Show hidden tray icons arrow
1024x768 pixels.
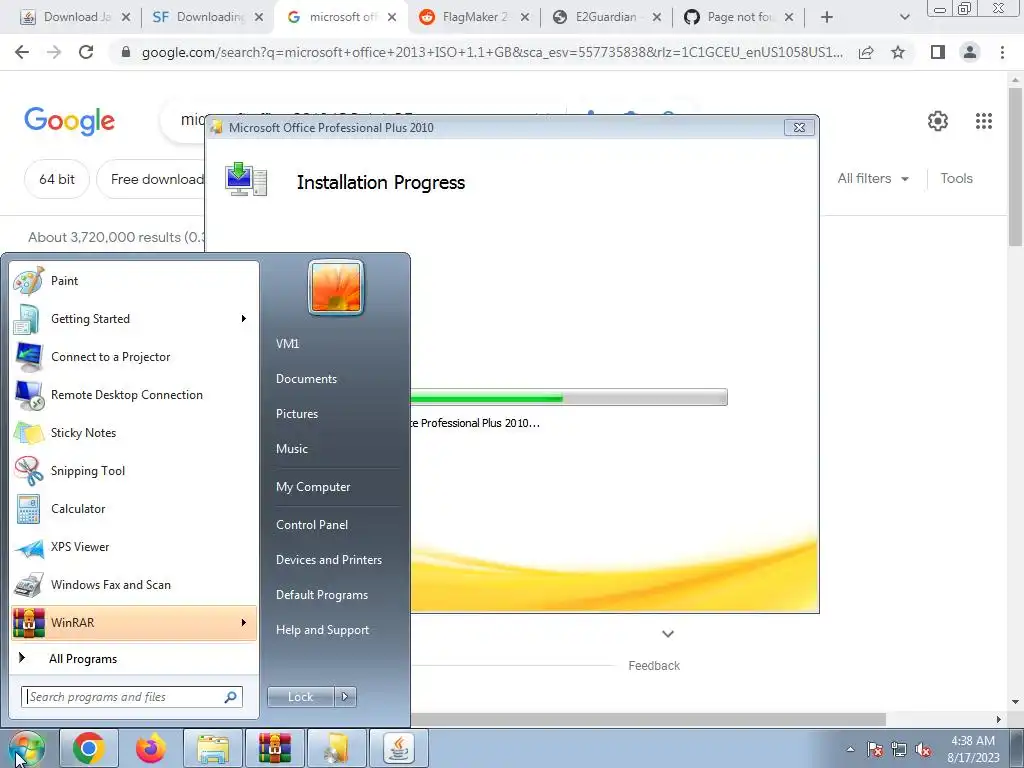point(850,750)
